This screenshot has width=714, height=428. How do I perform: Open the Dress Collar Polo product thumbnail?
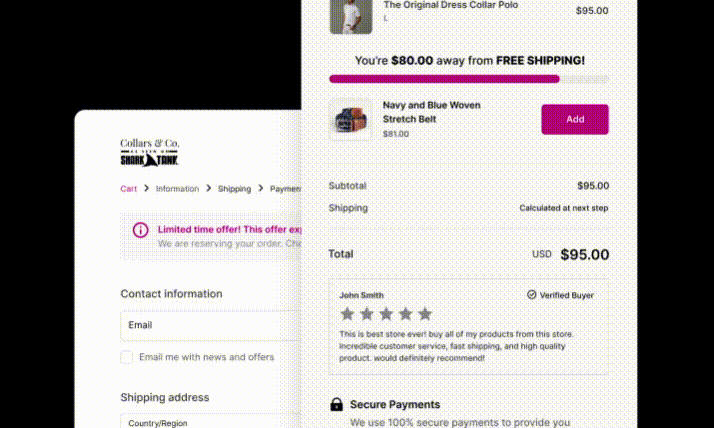click(x=351, y=16)
